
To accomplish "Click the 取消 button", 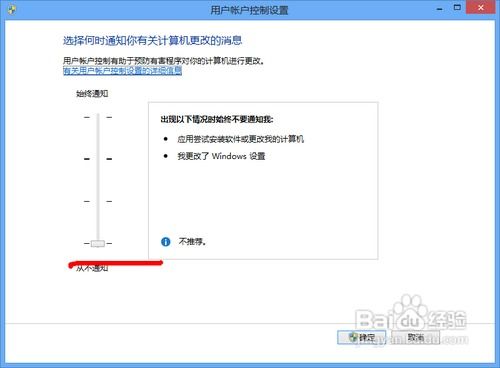I will click(416, 337).
